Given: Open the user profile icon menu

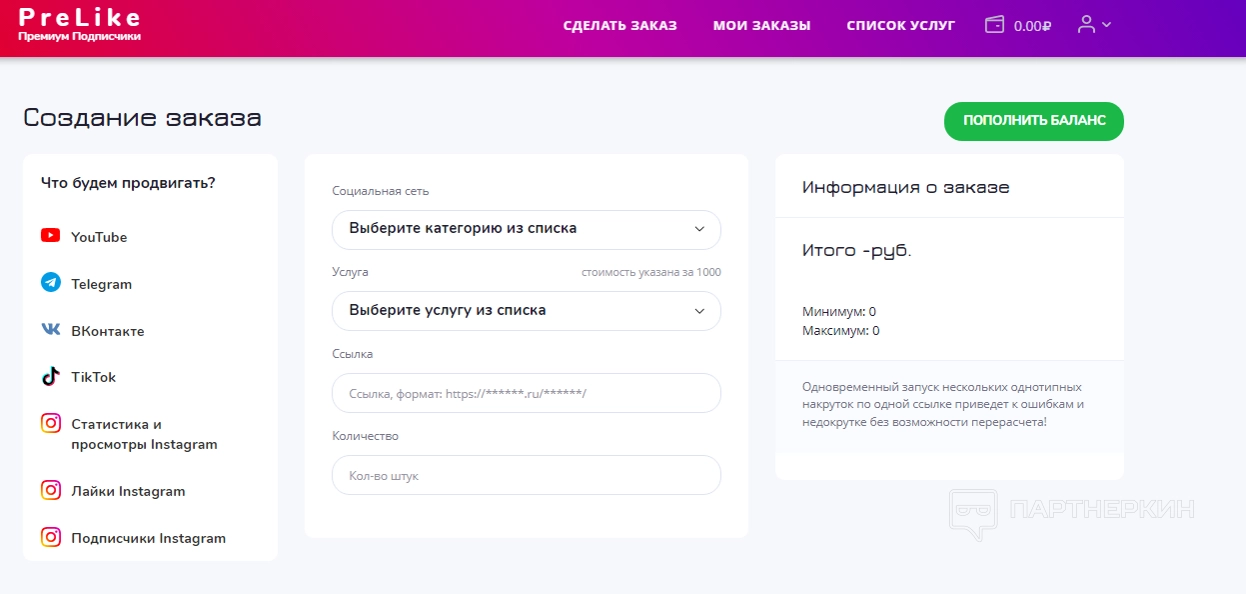Looking at the screenshot, I should pos(1086,25).
